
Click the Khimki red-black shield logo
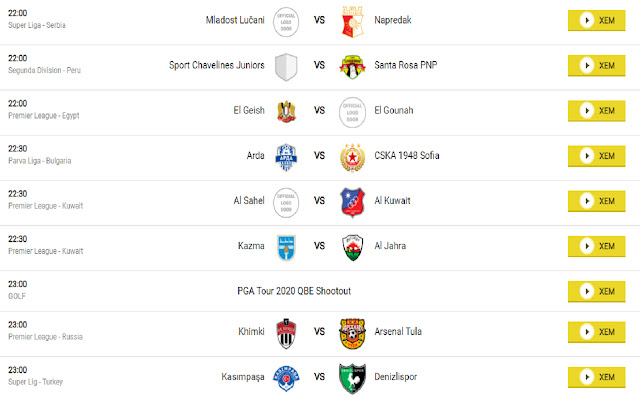coord(286,333)
